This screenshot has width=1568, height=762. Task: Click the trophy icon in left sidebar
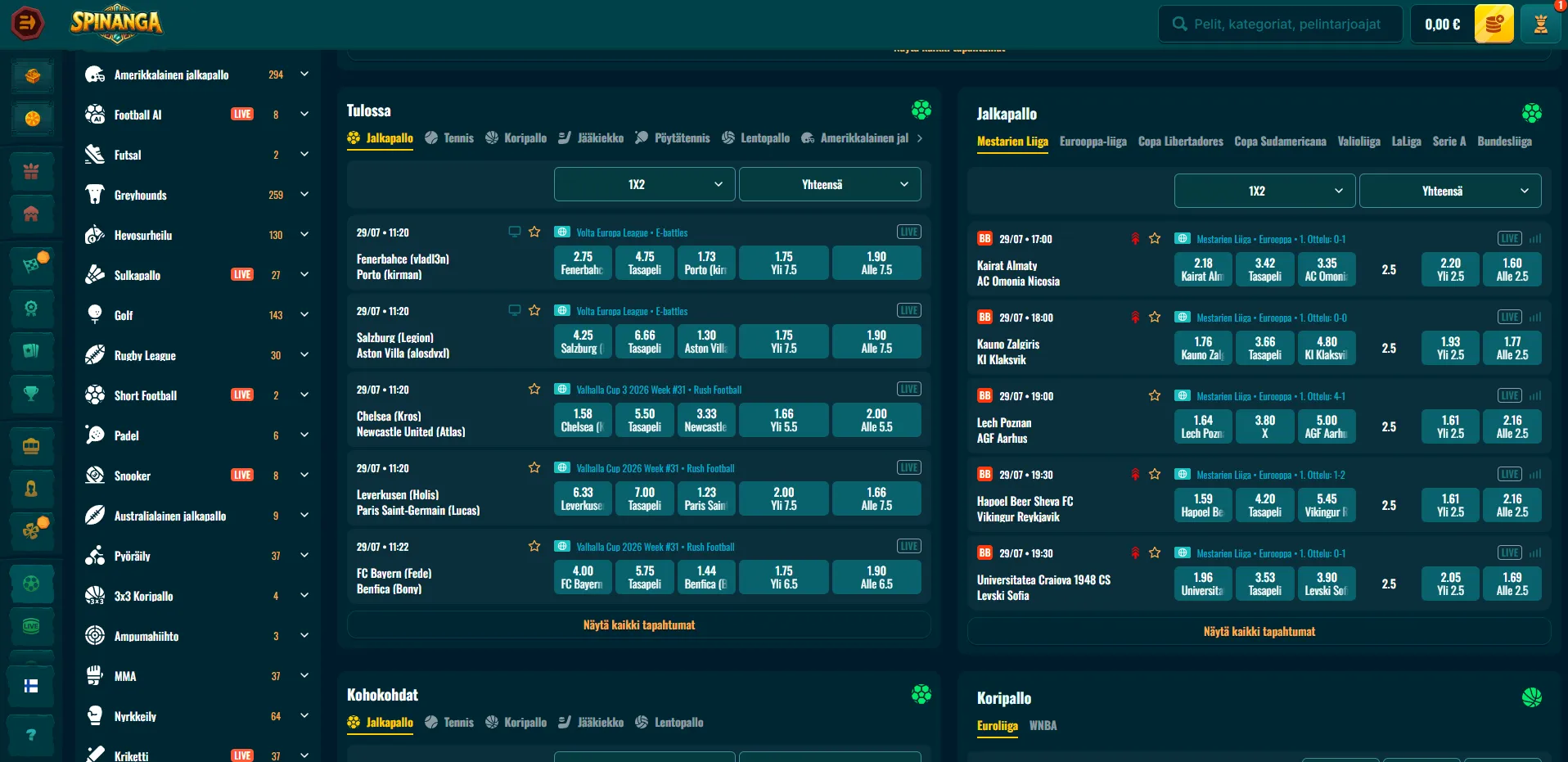(31, 394)
